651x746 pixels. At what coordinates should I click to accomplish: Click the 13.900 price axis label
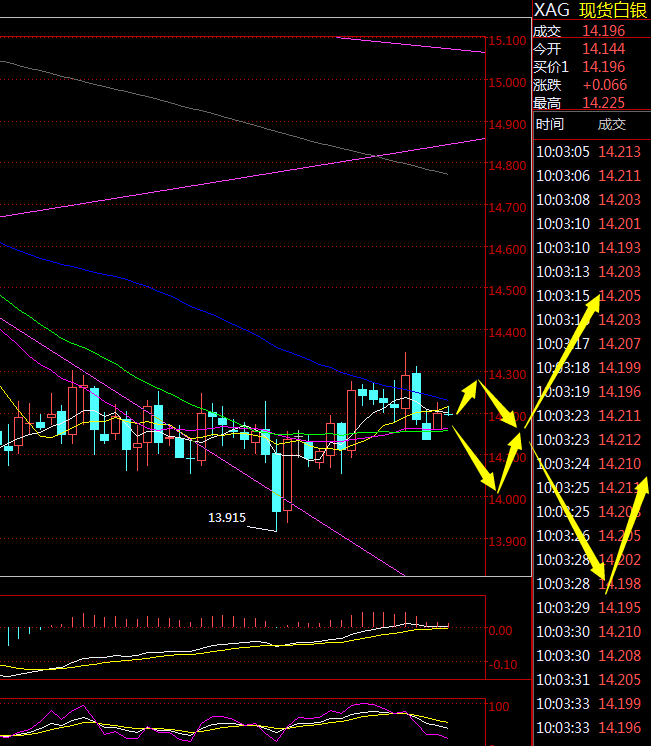507,541
